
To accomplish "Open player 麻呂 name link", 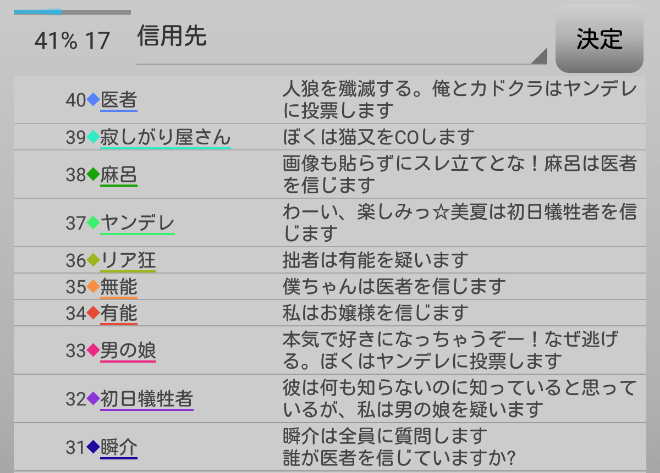I will pyautogui.click(x=118, y=175).
